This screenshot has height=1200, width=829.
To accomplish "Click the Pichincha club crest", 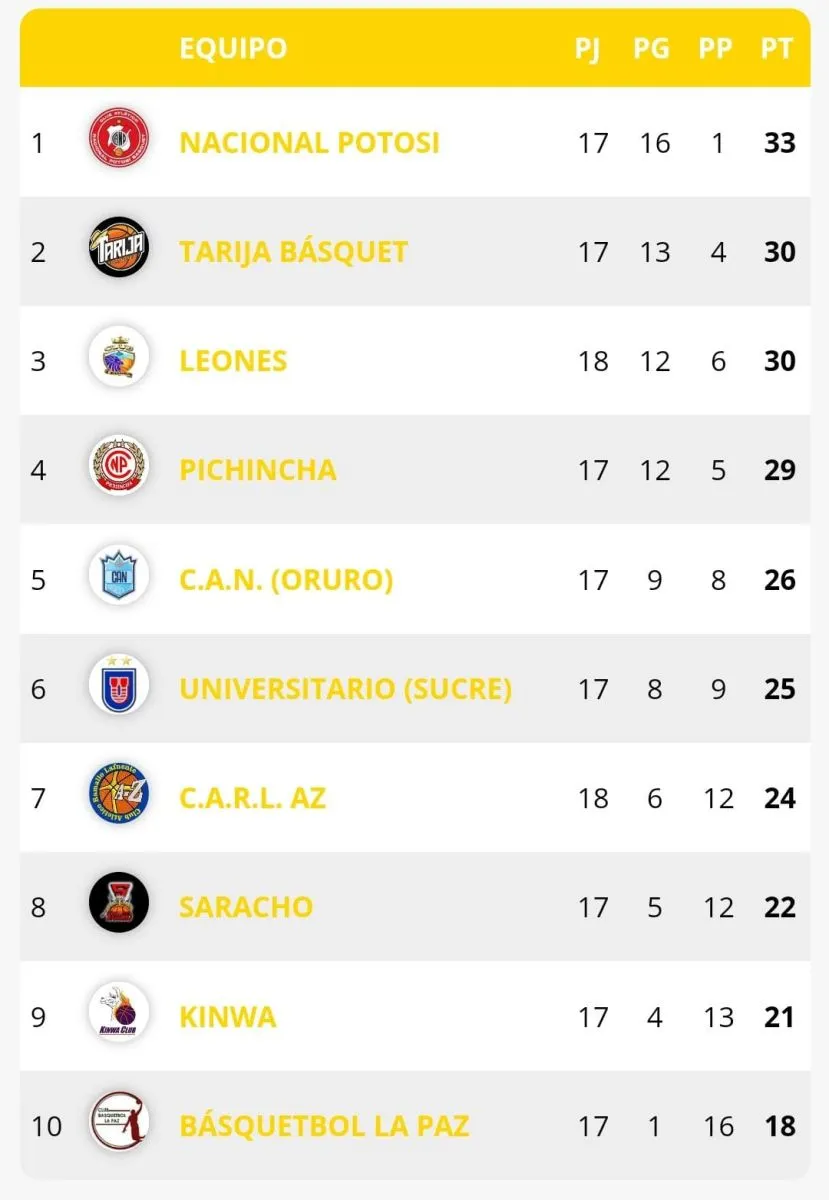I will click(x=119, y=469).
